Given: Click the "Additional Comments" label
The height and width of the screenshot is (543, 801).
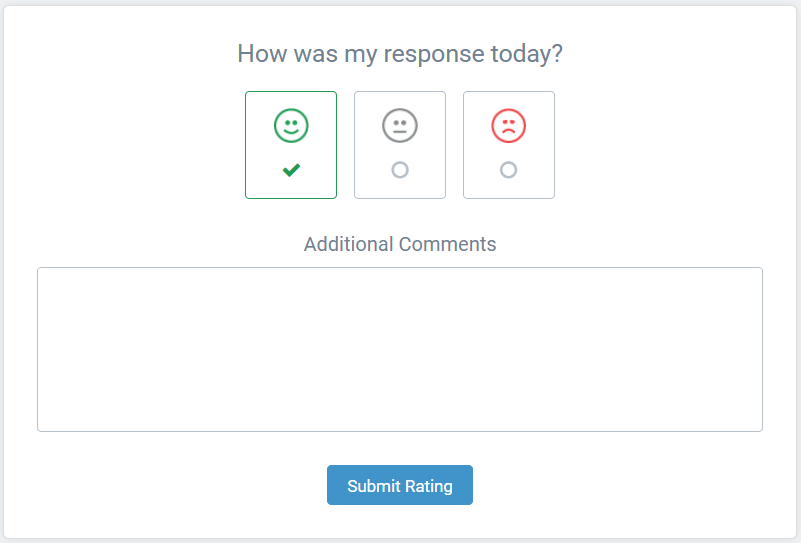Looking at the screenshot, I should pyautogui.click(x=400, y=244).
